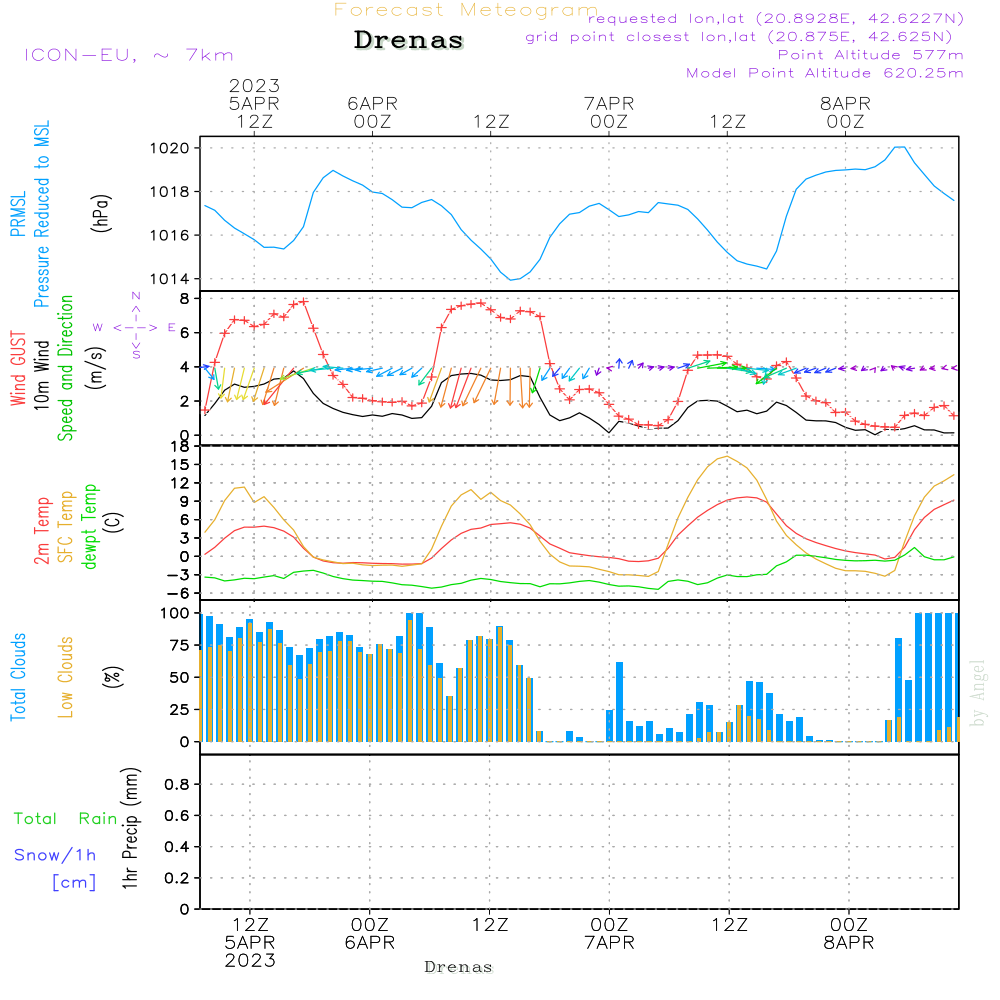Image resolution: width=1000 pixels, height=1000 pixels.
Task: Click the pressure curve peak near 1020 hPa
Action: click(x=899, y=147)
